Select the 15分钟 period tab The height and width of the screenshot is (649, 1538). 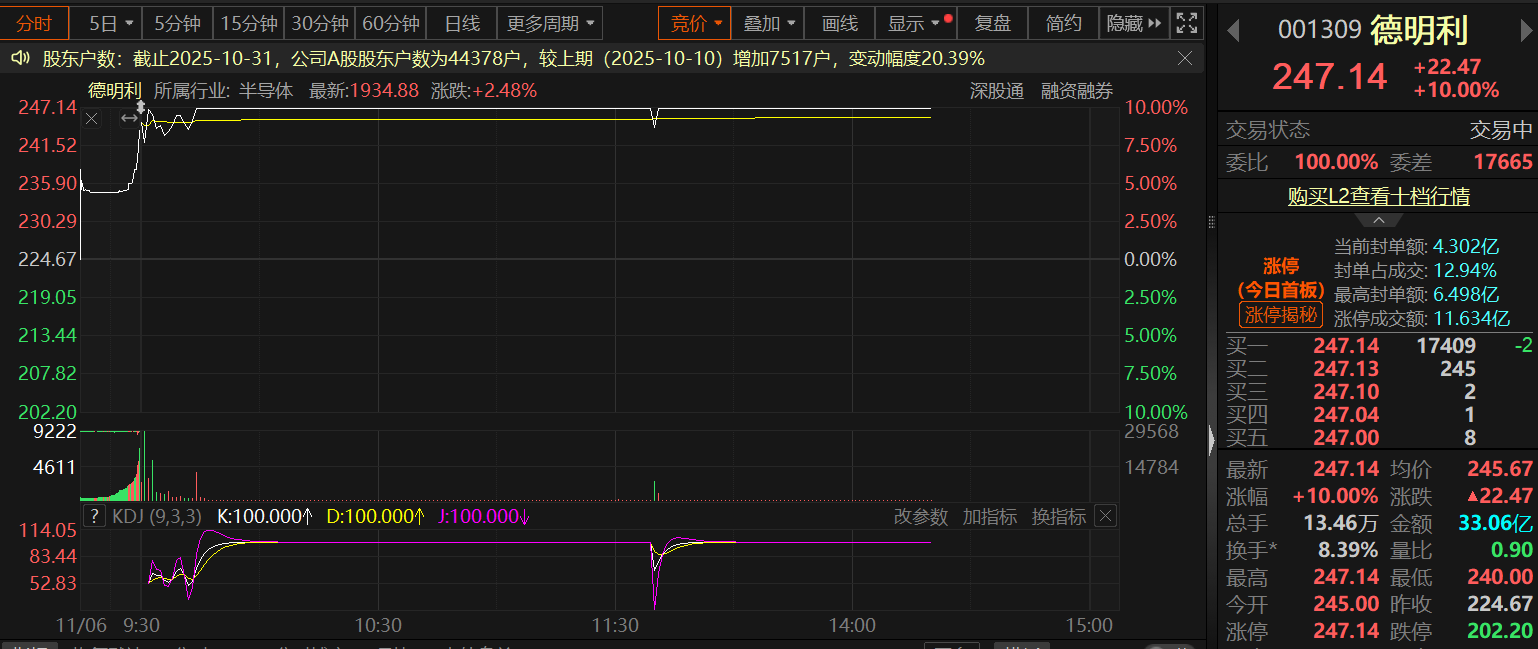(x=248, y=23)
